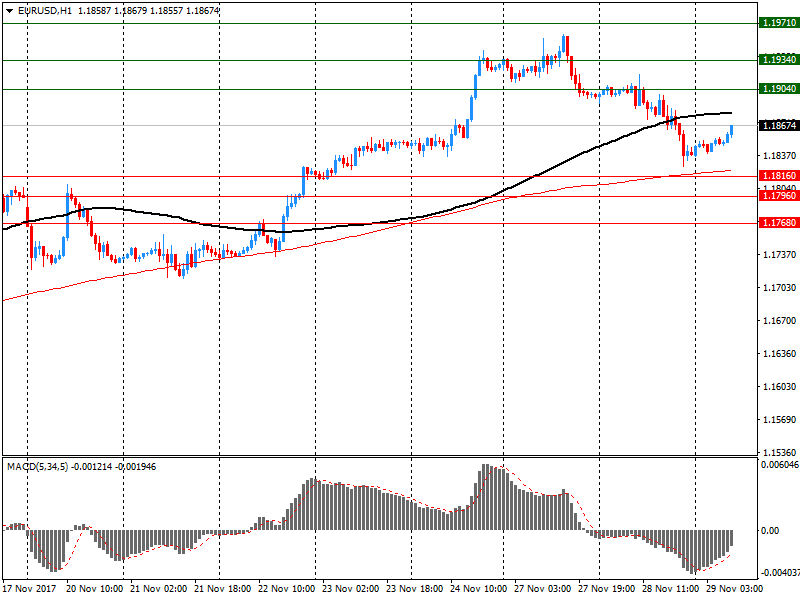Click the triangle arrow beside EURUSD,H1
This screenshot has width=800, height=600.
tap(9, 11)
